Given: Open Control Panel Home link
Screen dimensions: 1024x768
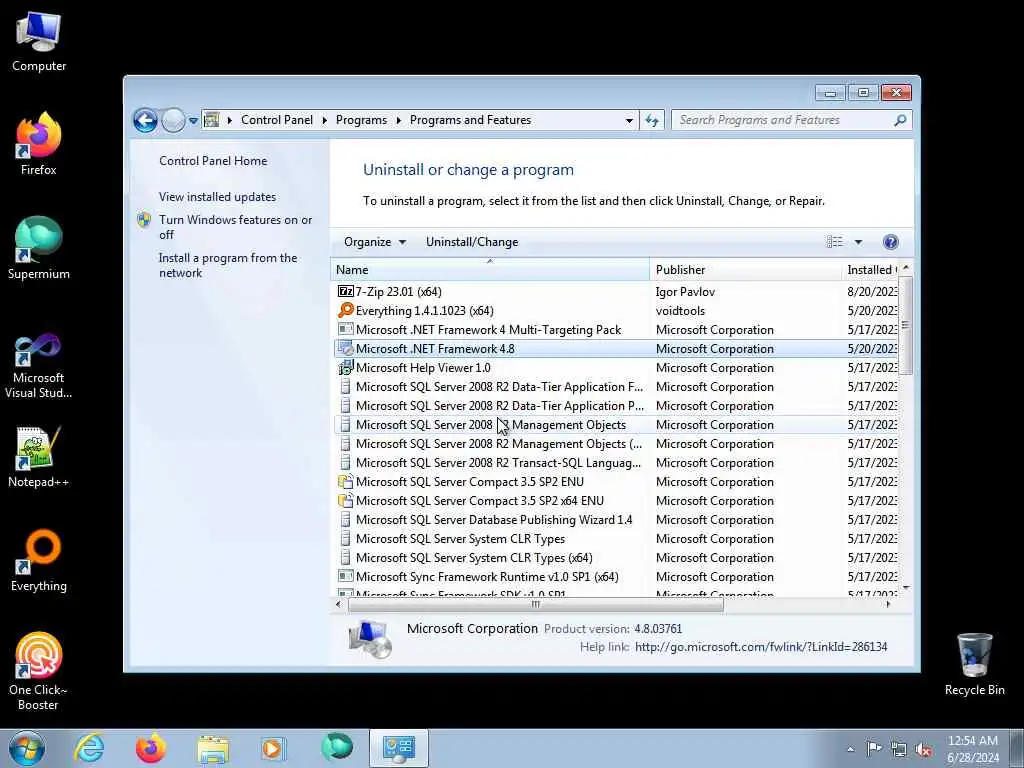Looking at the screenshot, I should 213,161.
